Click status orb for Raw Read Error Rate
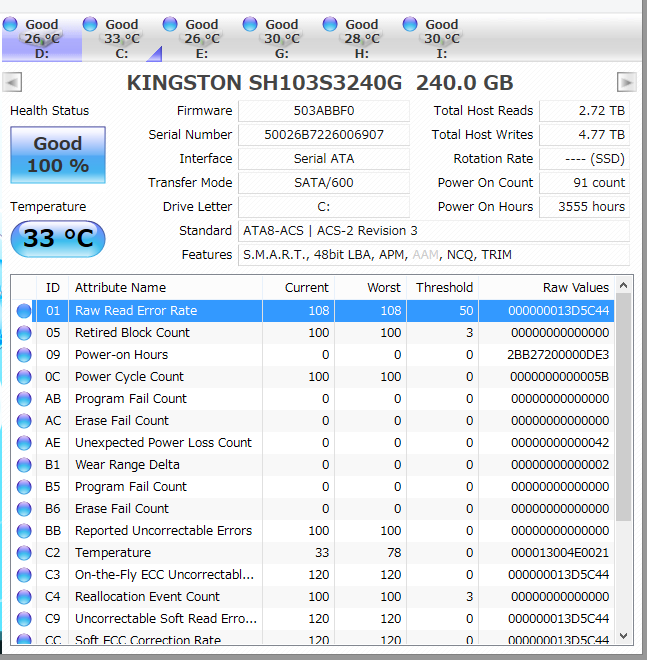Image resolution: width=647 pixels, height=660 pixels. [24, 311]
